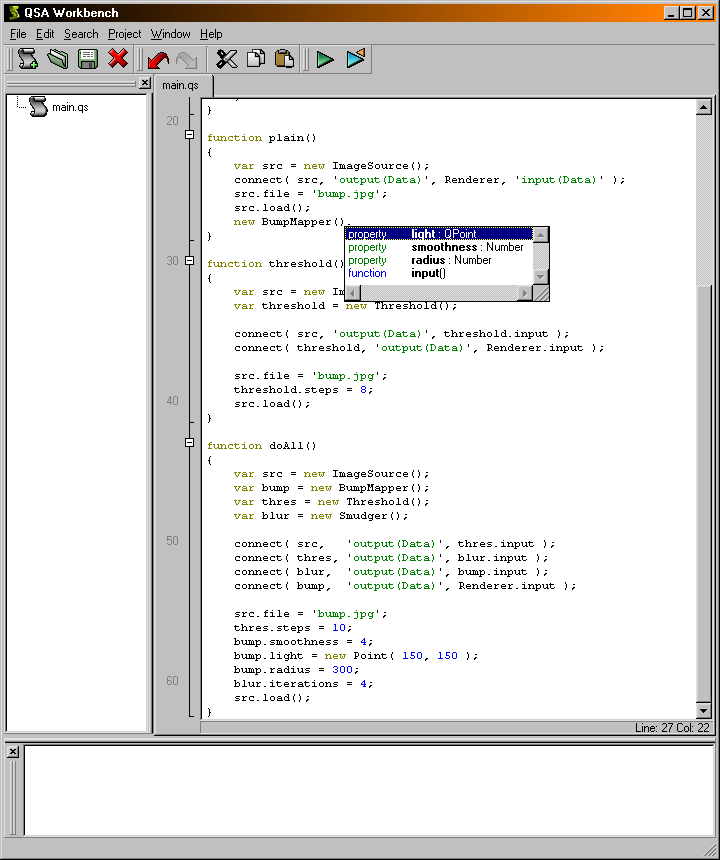Image resolution: width=720 pixels, height=860 pixels.
Task: Click the main.qs script icon in tree
Action: pos(38,106)
